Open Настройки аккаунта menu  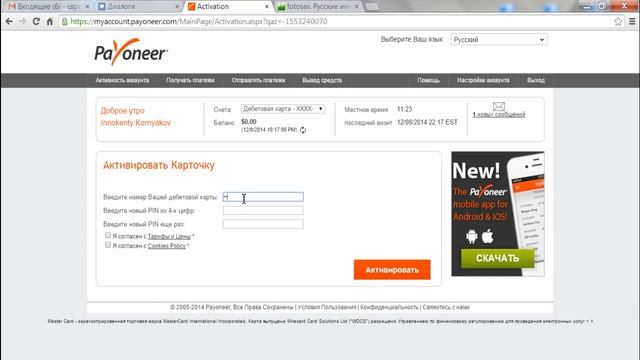[x=483, y=80]
